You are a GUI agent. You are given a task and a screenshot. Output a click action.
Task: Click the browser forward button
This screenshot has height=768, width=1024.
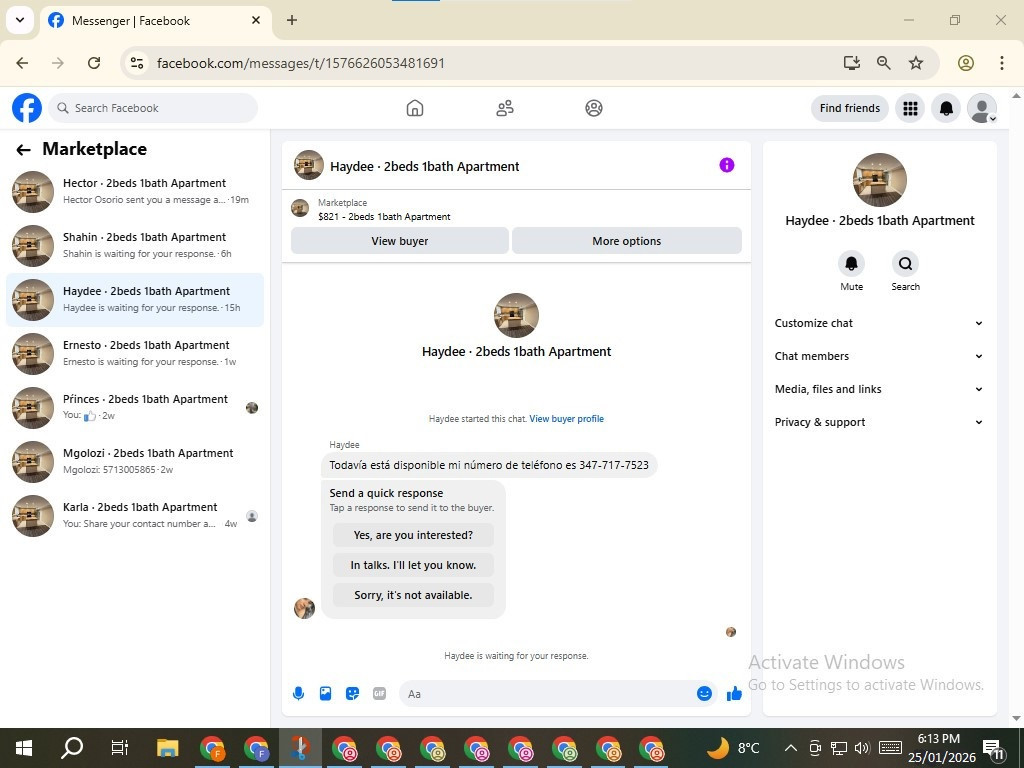coord(58,63)
